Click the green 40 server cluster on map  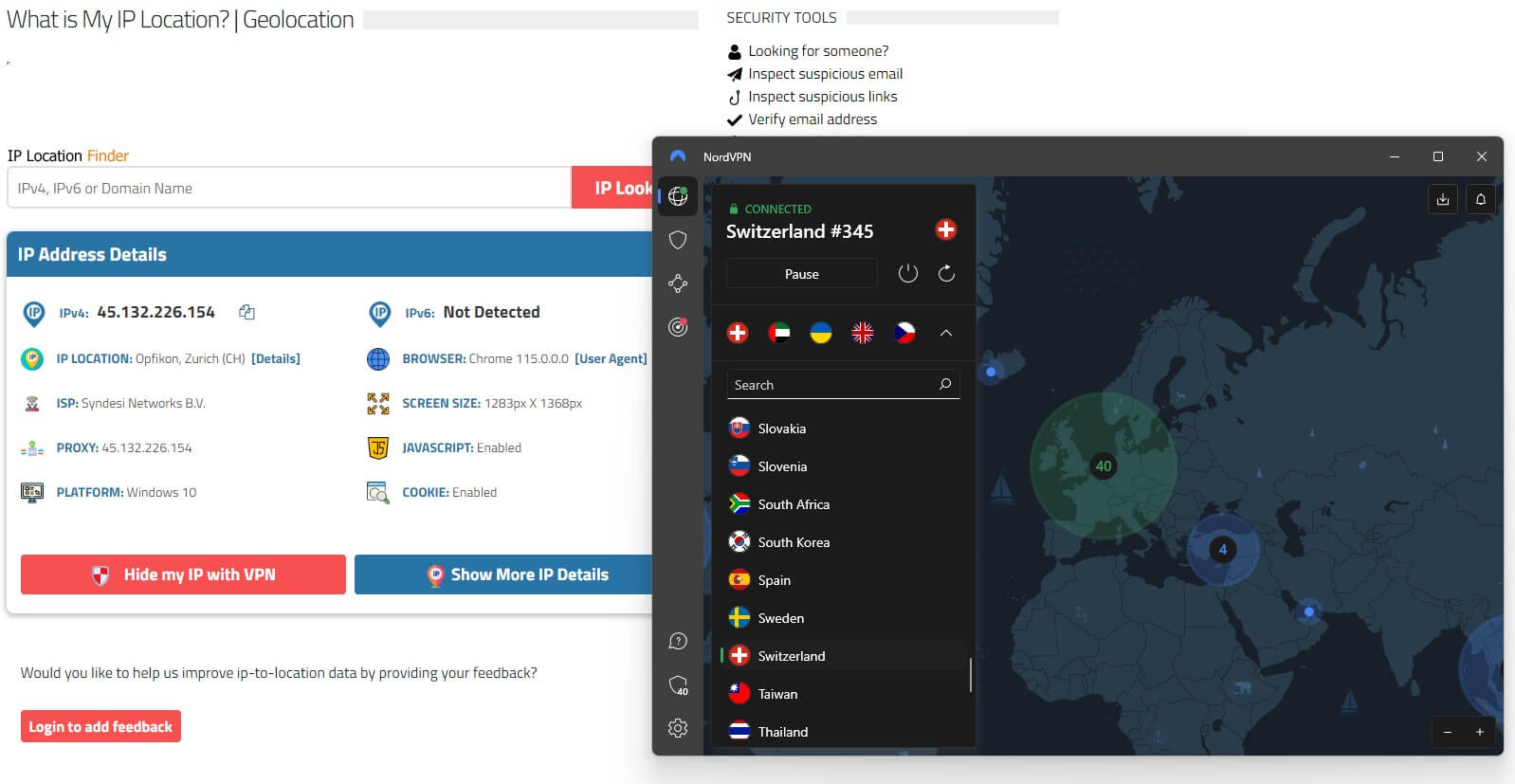click(1104, 465)
